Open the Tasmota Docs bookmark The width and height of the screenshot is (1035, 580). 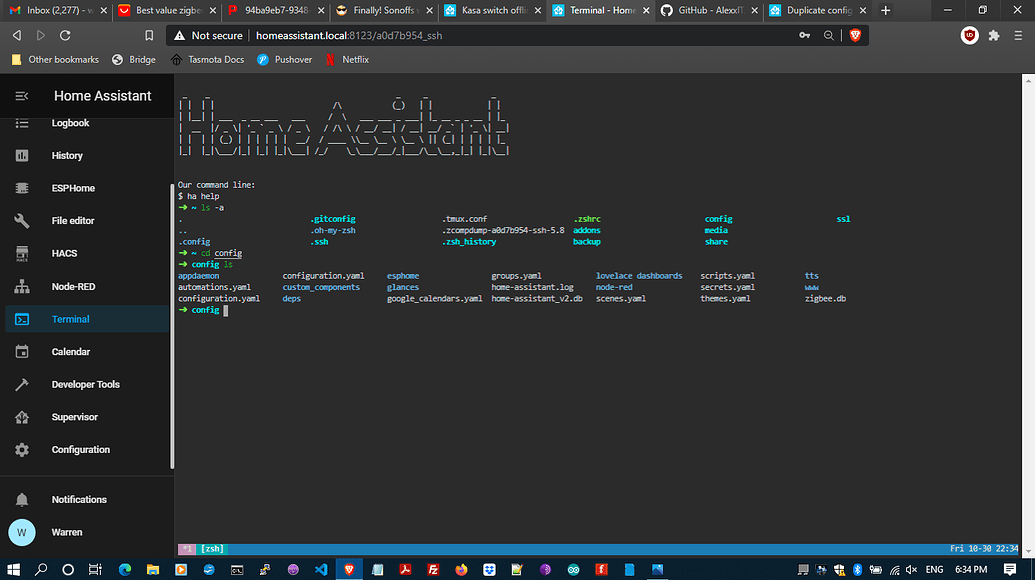tap(207, 59)
